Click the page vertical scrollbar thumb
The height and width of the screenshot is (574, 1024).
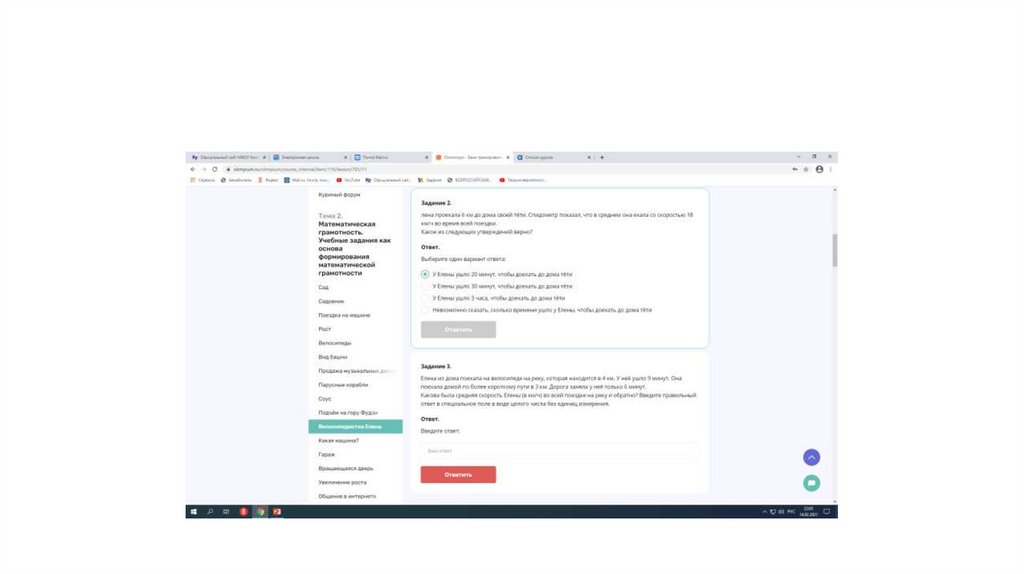tap(834, 250)
